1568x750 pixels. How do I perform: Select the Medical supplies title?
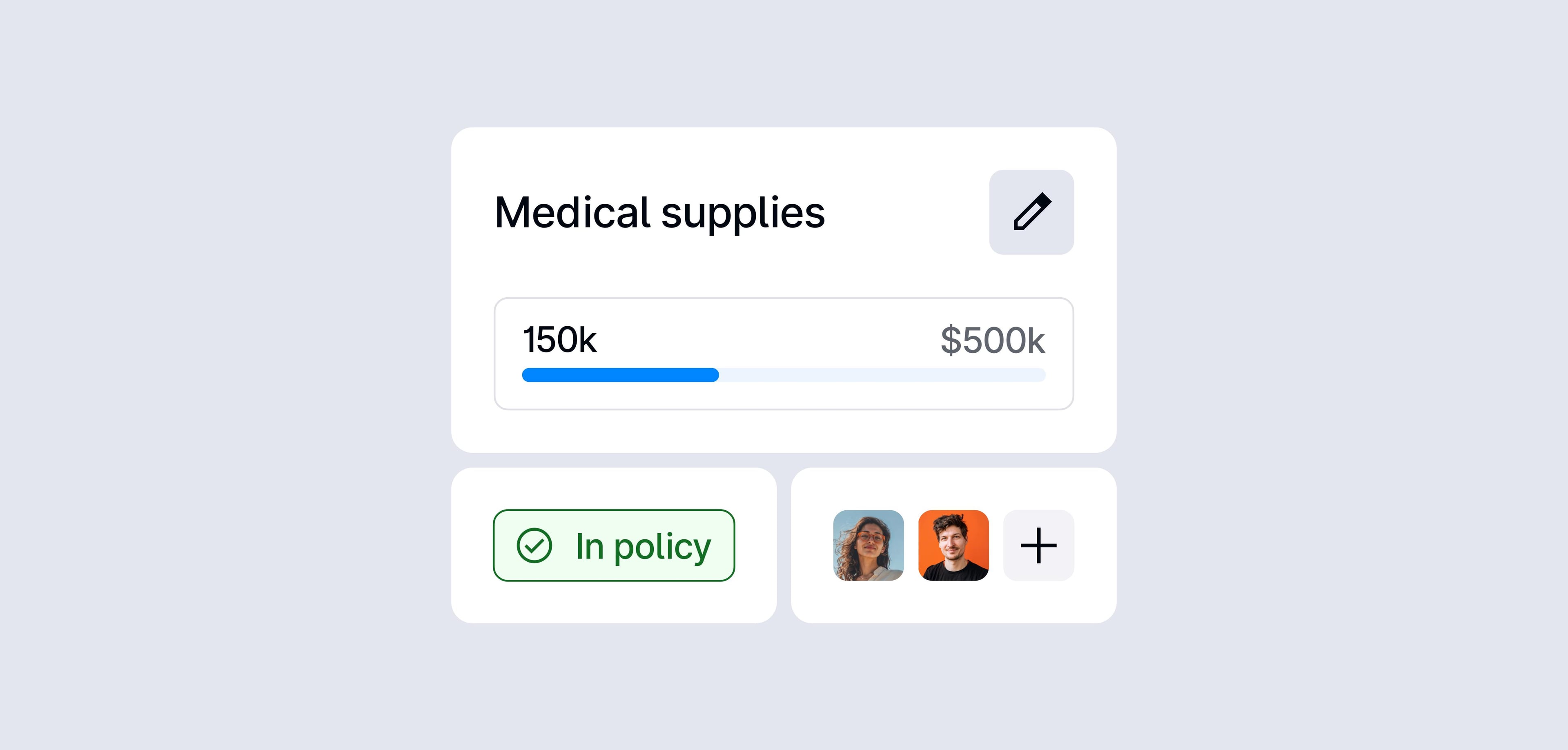pyautogui.click(x=660, y=213)
